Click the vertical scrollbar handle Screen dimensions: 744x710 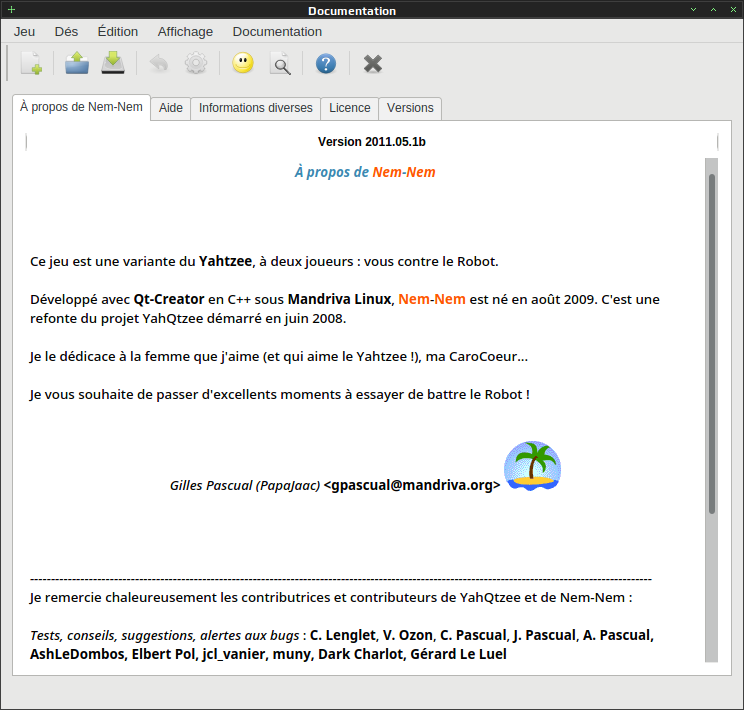point(711,344)
